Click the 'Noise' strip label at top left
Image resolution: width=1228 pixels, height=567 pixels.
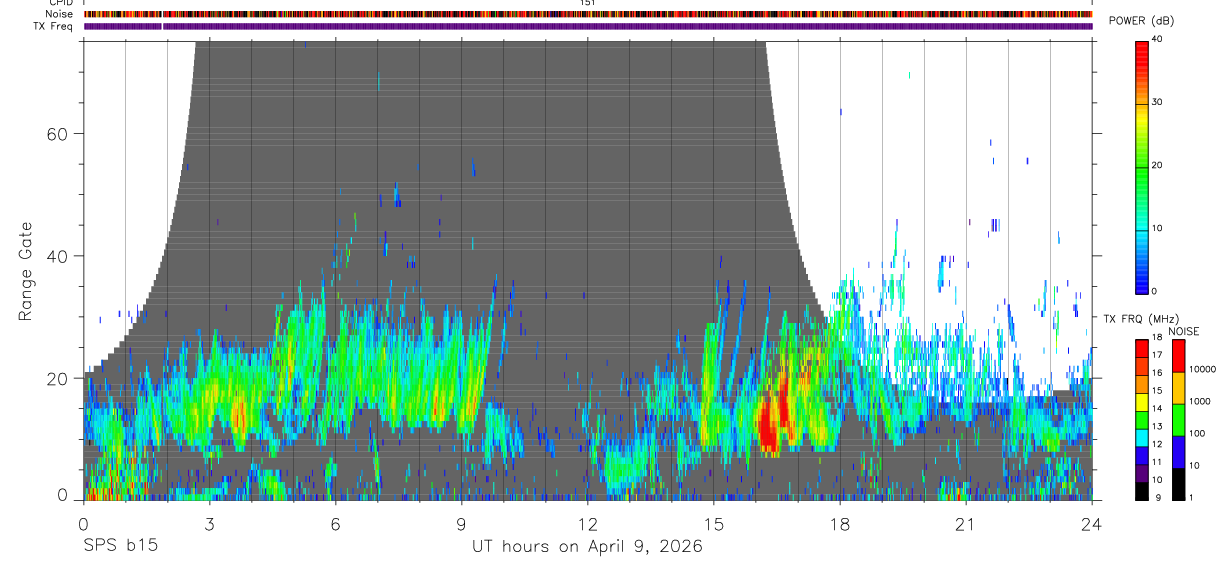[58, 14]
